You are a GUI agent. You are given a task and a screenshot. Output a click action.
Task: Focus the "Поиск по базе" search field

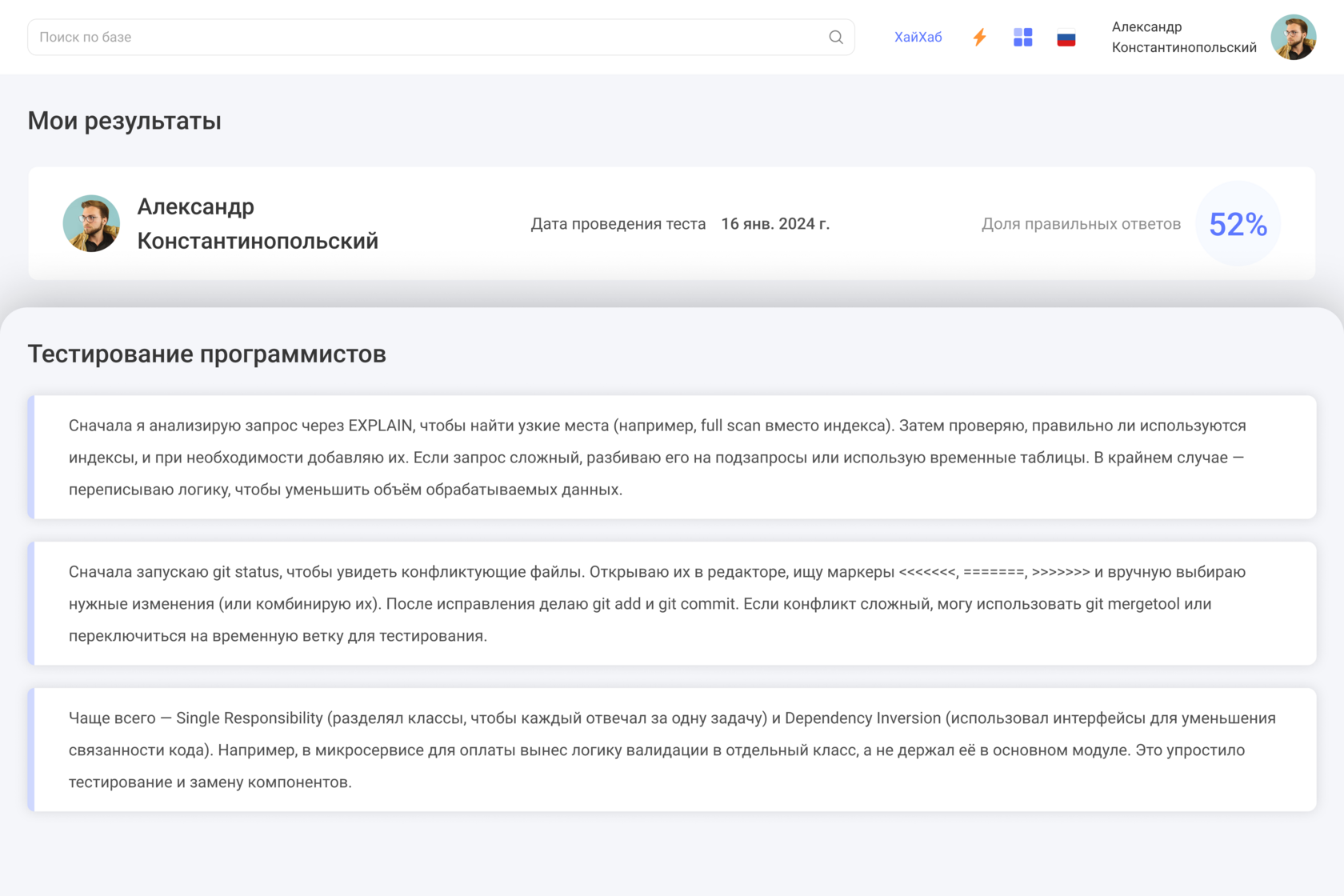click(x=441, y=37)
